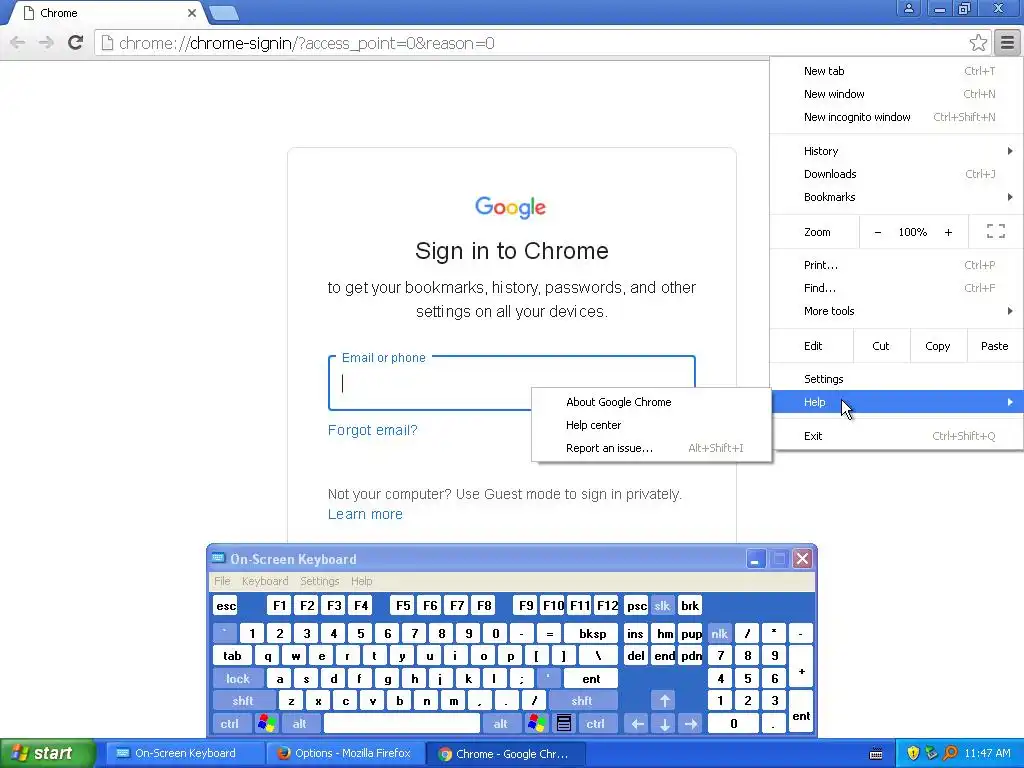This screenshot has height=768, width=1024.
Task: Click the Chrome hamburger menu icon
Action: 1007,43
